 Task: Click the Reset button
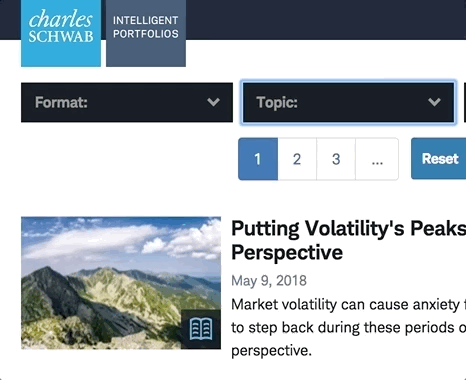pyautogui.click(x=439, y=159)
